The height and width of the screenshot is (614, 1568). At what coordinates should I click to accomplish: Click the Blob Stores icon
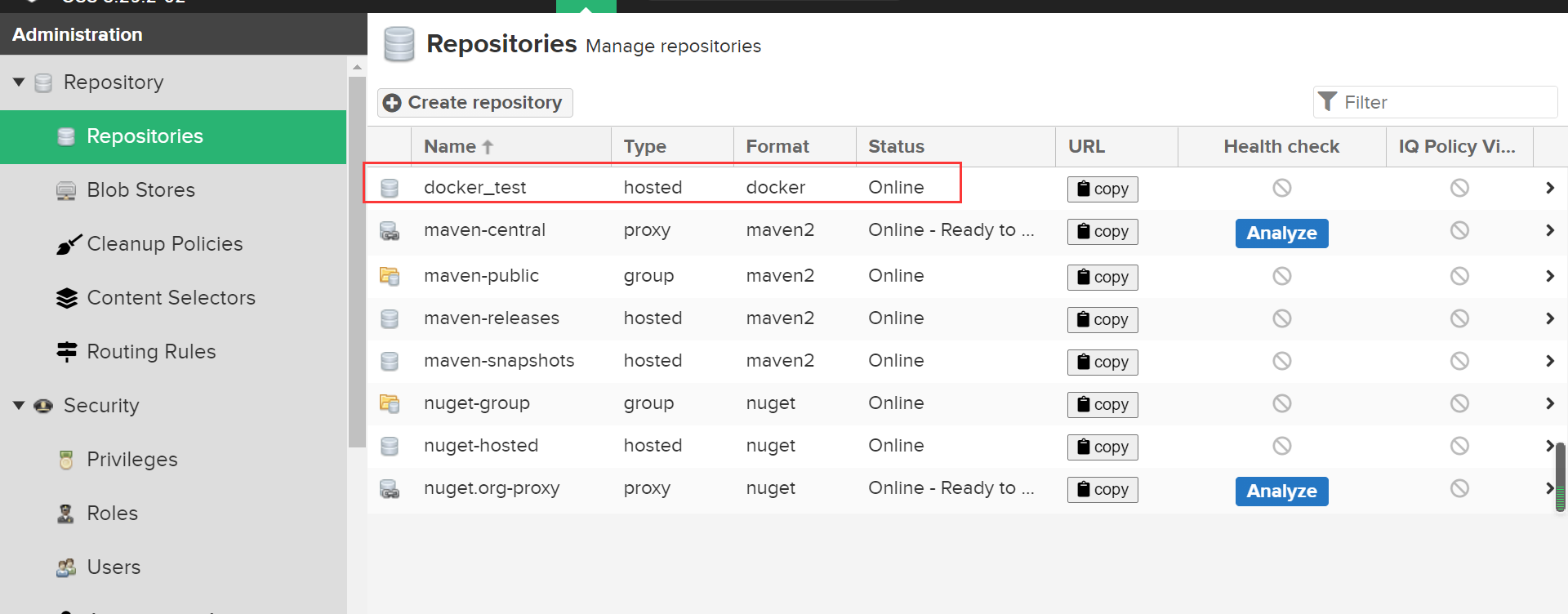(x=66, y=190)
